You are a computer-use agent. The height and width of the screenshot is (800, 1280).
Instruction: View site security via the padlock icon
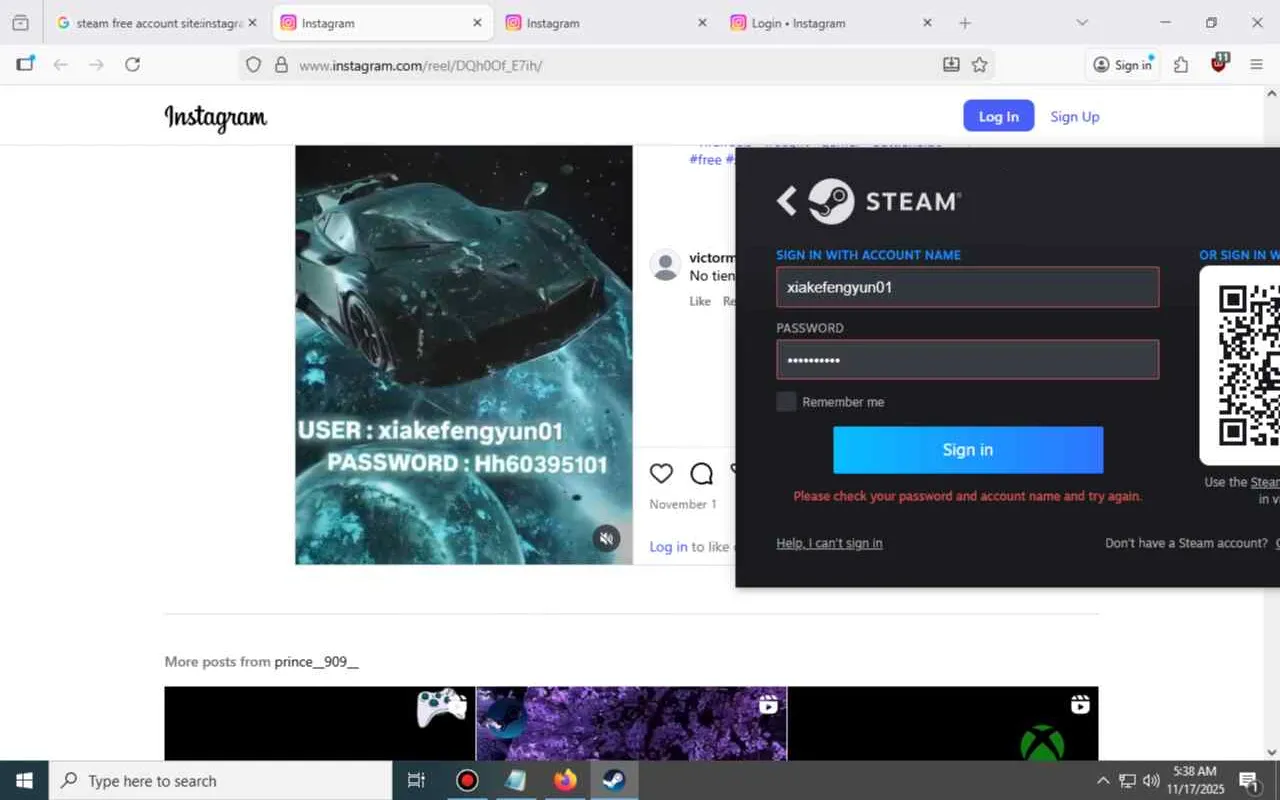[281, 65]
